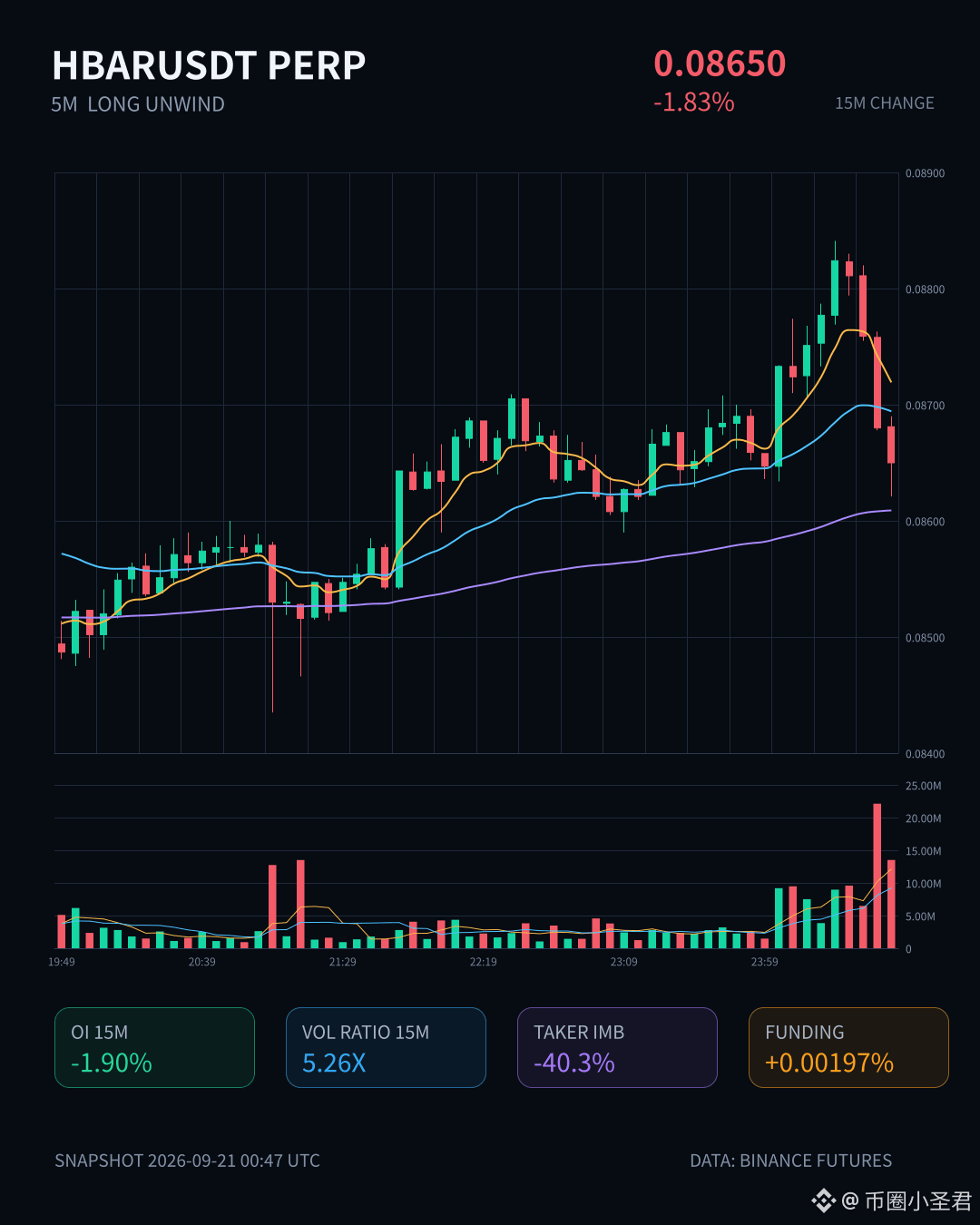Click the 0.08900 price axis label
The width and height of the screenshot is (980, 1225).
[925, 173]
